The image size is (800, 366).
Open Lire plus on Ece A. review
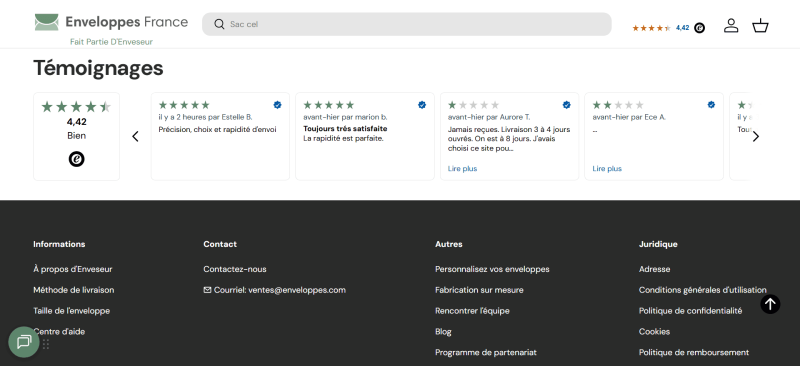click(x=607, y=168)
